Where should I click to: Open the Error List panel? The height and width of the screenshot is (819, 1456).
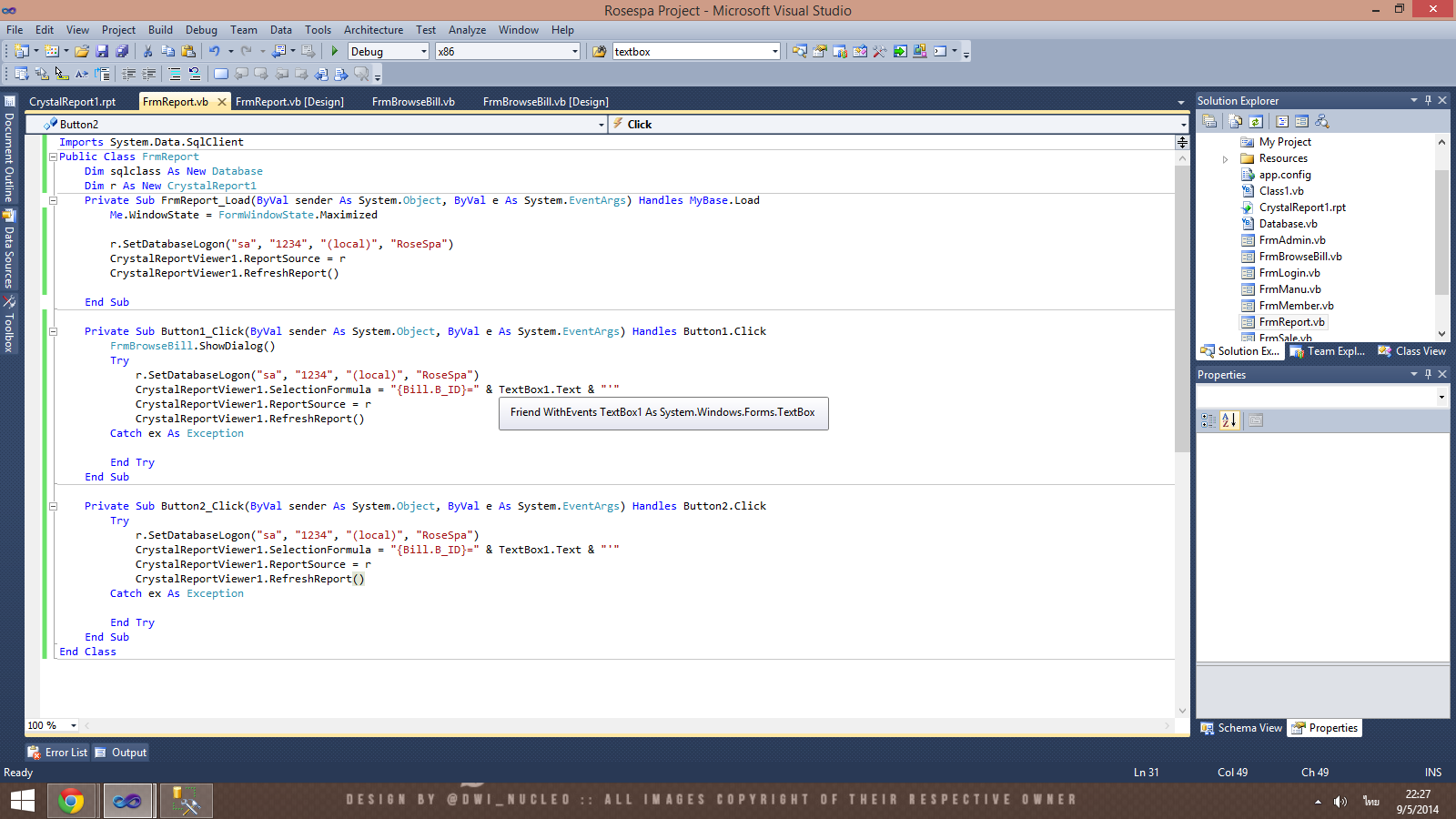pyautogui.click(x=57, y=753)
